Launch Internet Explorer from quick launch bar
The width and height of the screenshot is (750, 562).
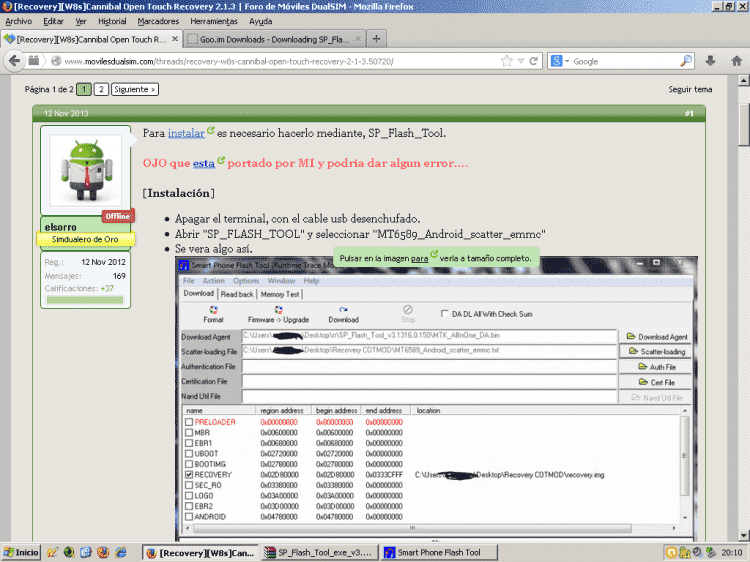pyautogui.click(x=121, y=552)
